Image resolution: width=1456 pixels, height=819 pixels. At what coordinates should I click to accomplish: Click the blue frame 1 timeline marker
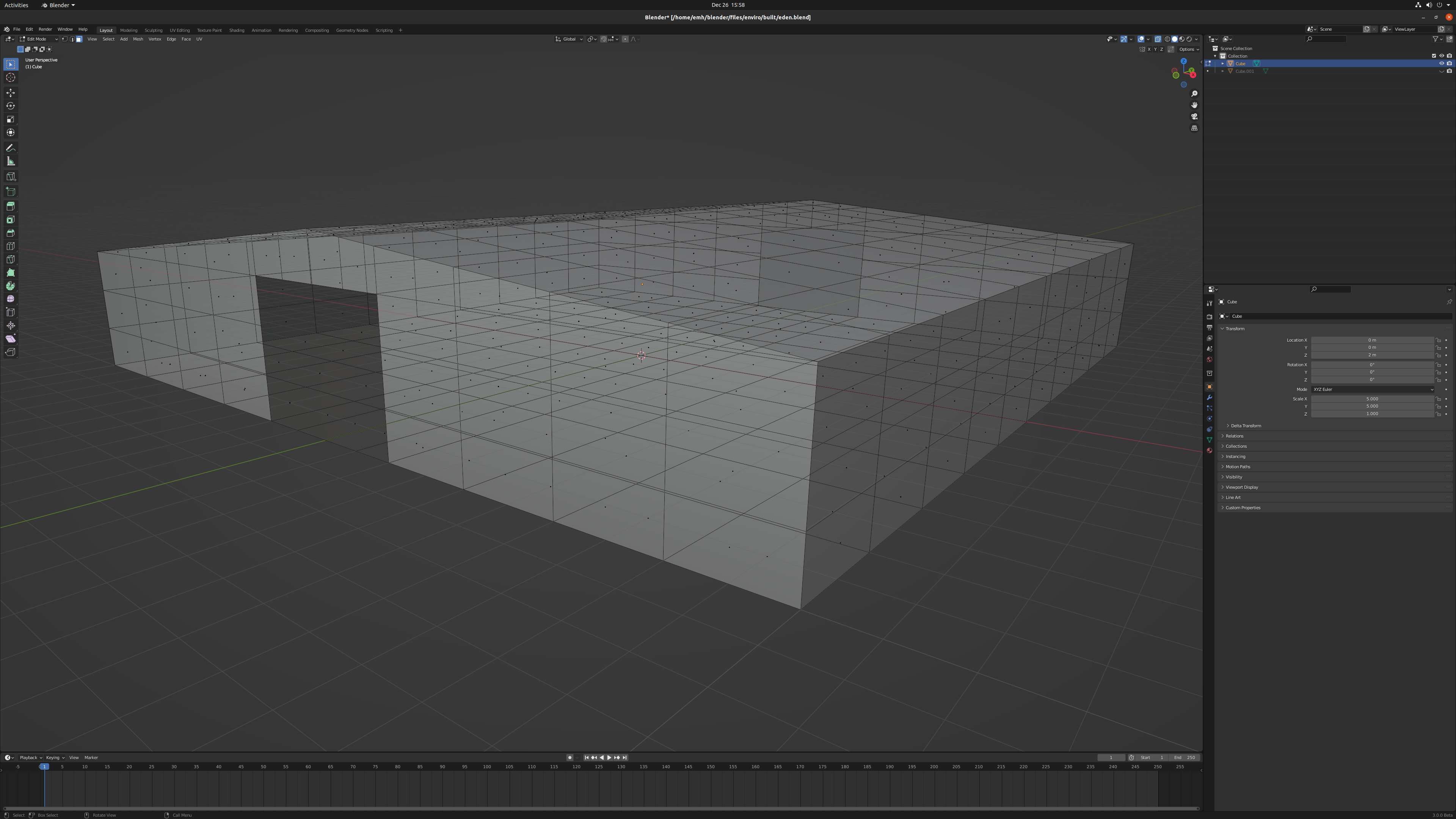click(x=44, y=766)
